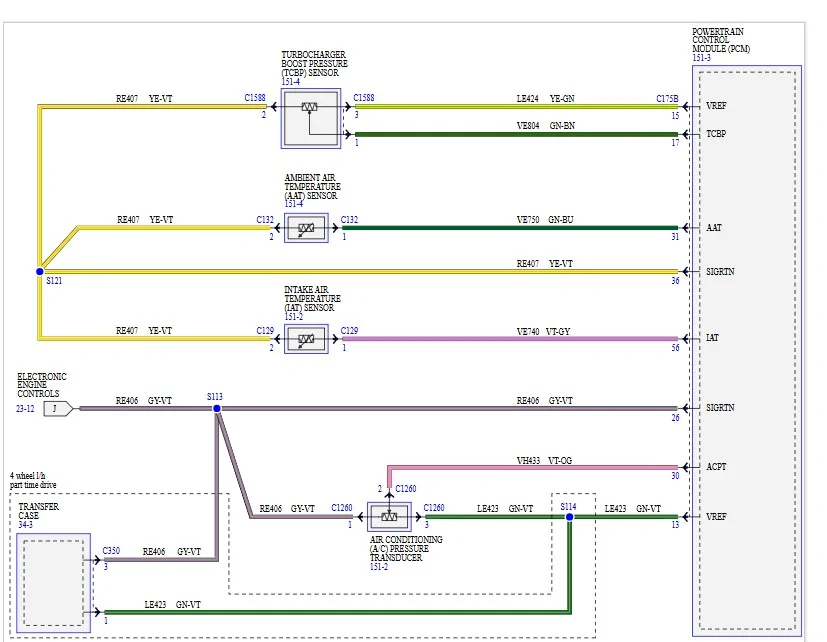Open the 151-4 link under AAT Sensor
Image resolution: width=827 pixels, height=642 pixels.
(294, 204)
